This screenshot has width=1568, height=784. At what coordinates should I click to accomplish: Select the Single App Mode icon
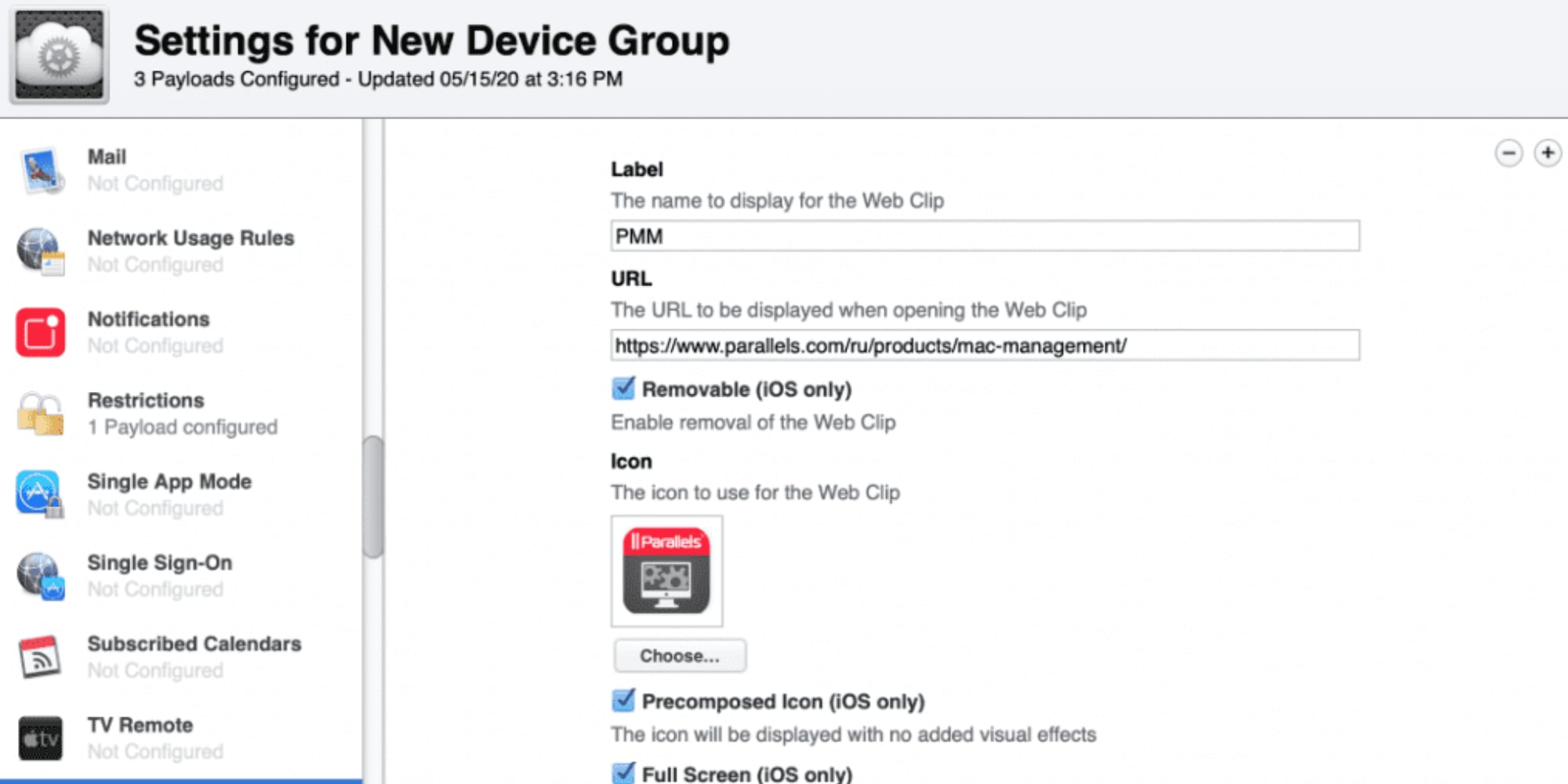pos(41,495)
